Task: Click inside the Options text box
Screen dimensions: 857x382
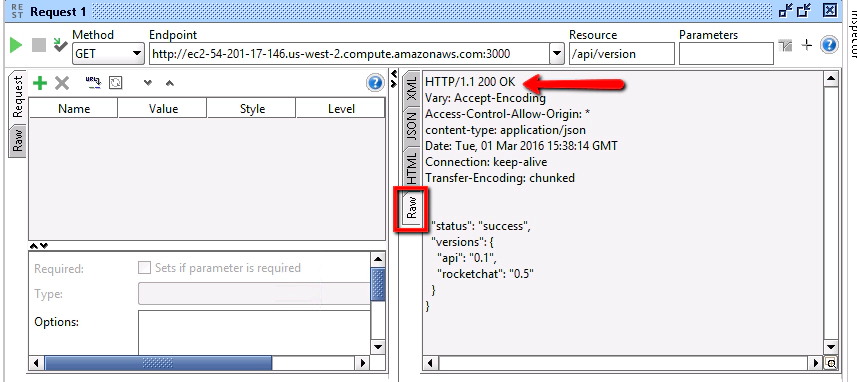Action: coord(254,332)
